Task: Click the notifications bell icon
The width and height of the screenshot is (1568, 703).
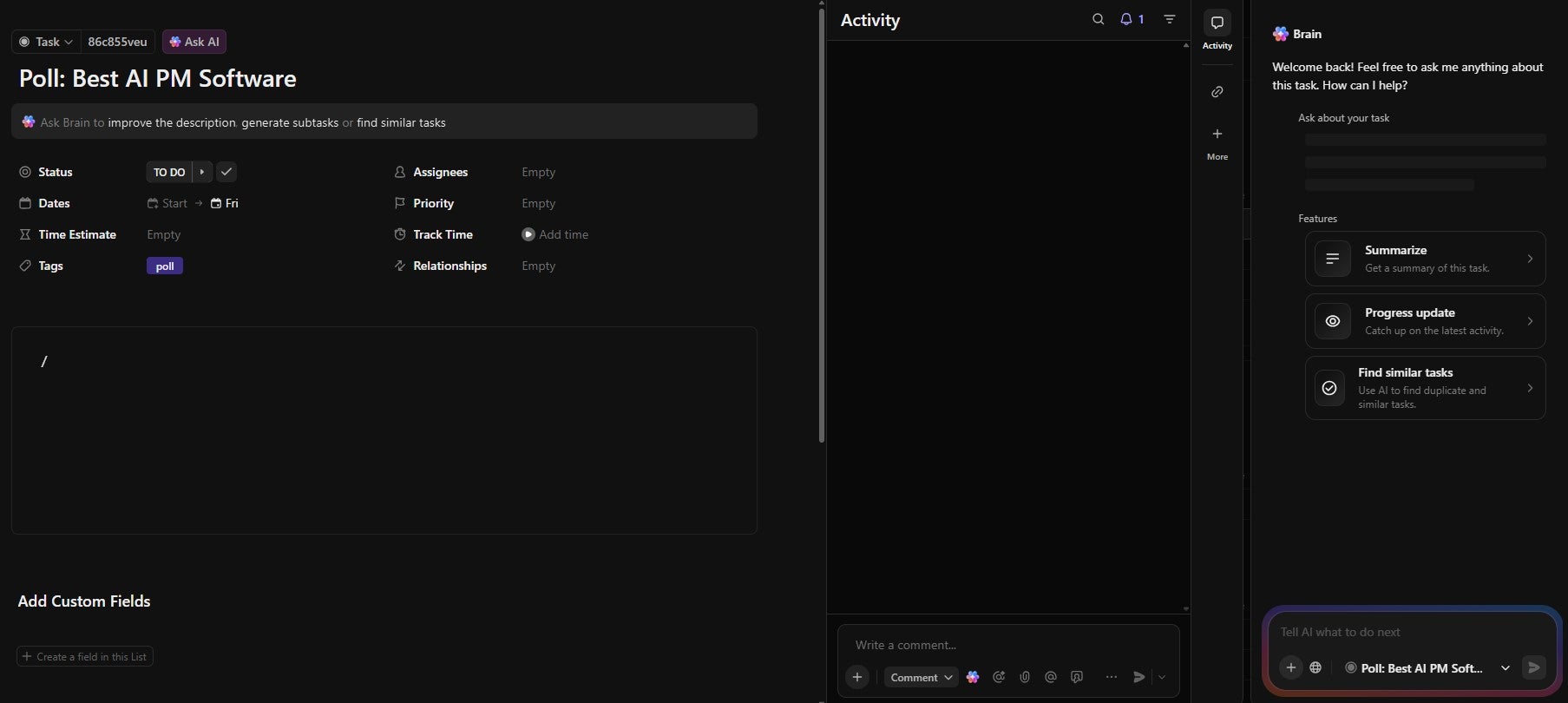Action: [x=1130, y=19]
